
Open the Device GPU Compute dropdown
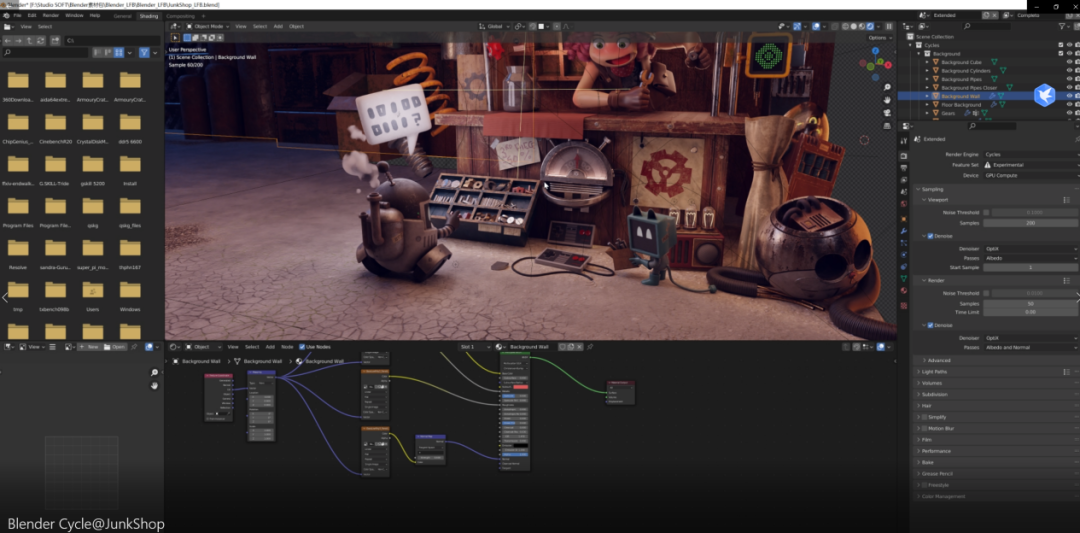pos(1031,175)
